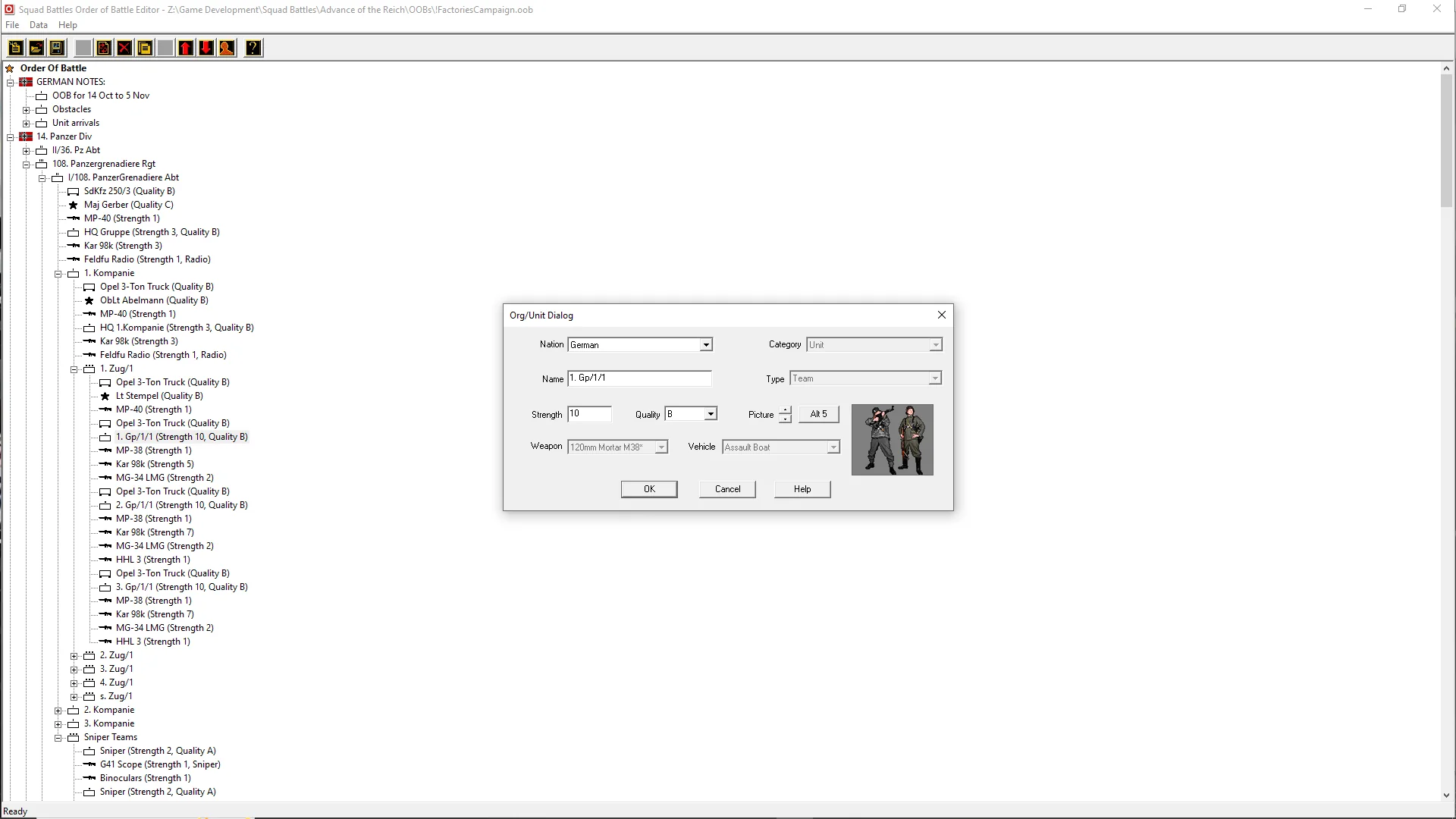
Task: Click the red down arrow toolbar icon
Action: tap(206, 49)
